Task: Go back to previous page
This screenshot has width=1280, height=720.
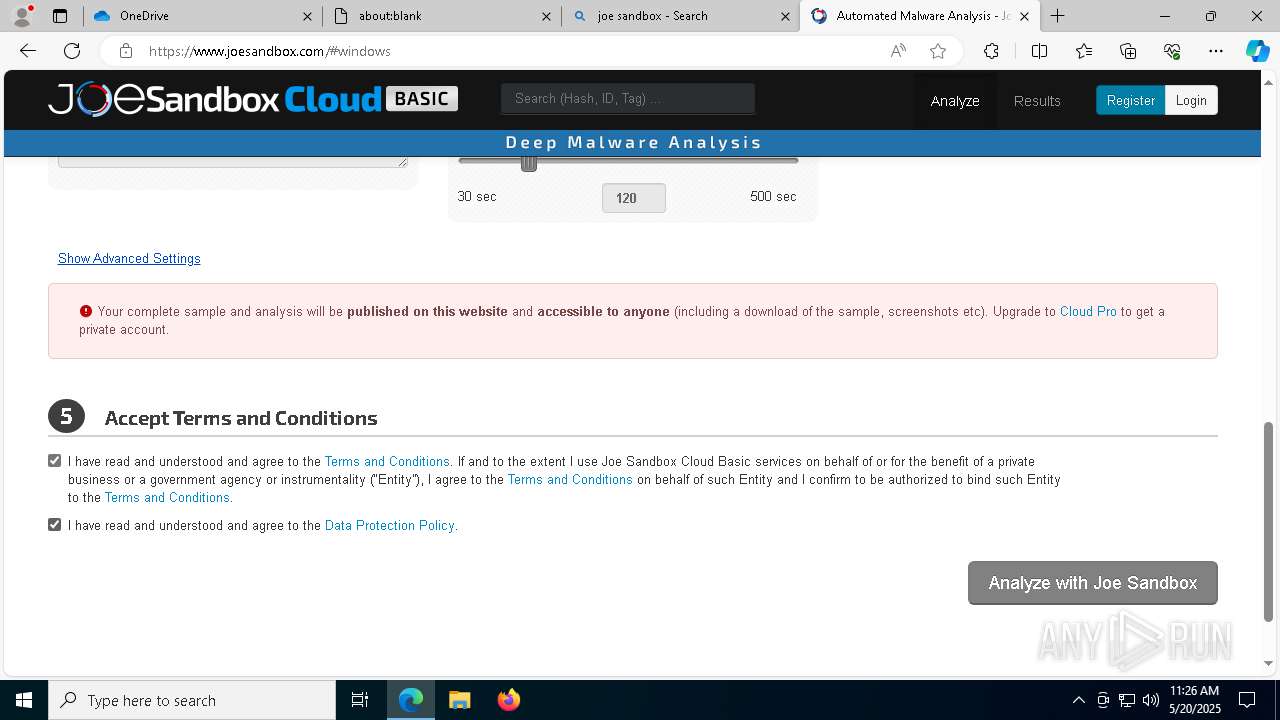Action: pyautogui.click(x=28, y=51)
